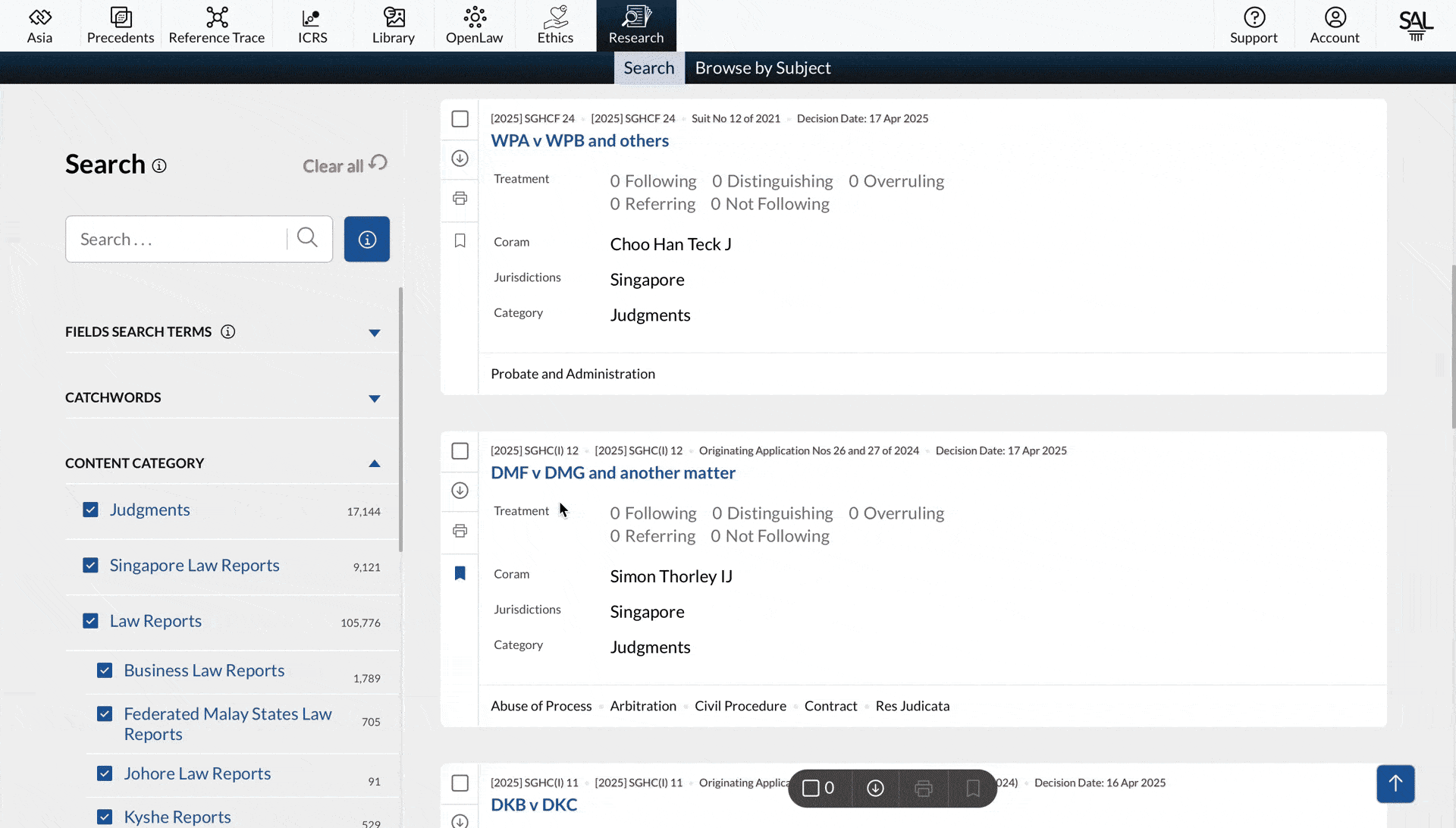1456x828 pixels.
Task: Expand the Catchwords section
Action: (374, 399)
